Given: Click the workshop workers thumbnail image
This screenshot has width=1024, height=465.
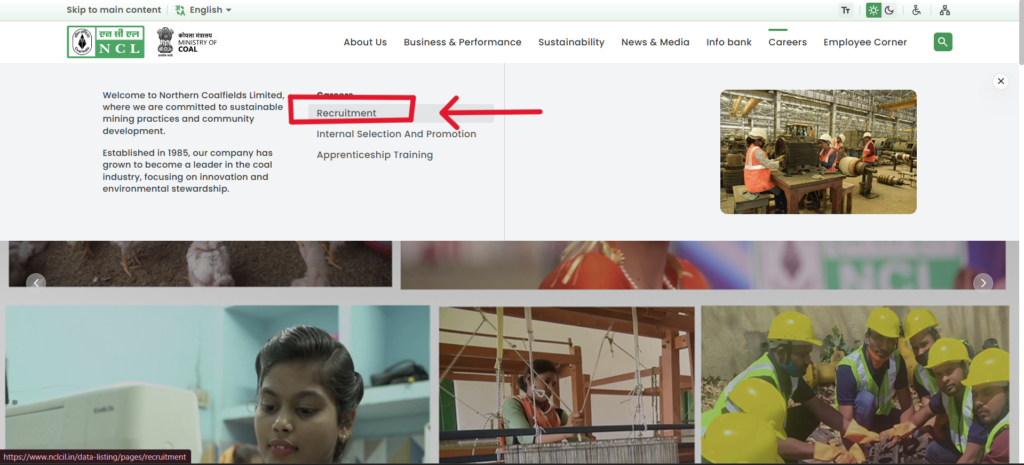Looking at the screenshot, I should tap(818, 152).
